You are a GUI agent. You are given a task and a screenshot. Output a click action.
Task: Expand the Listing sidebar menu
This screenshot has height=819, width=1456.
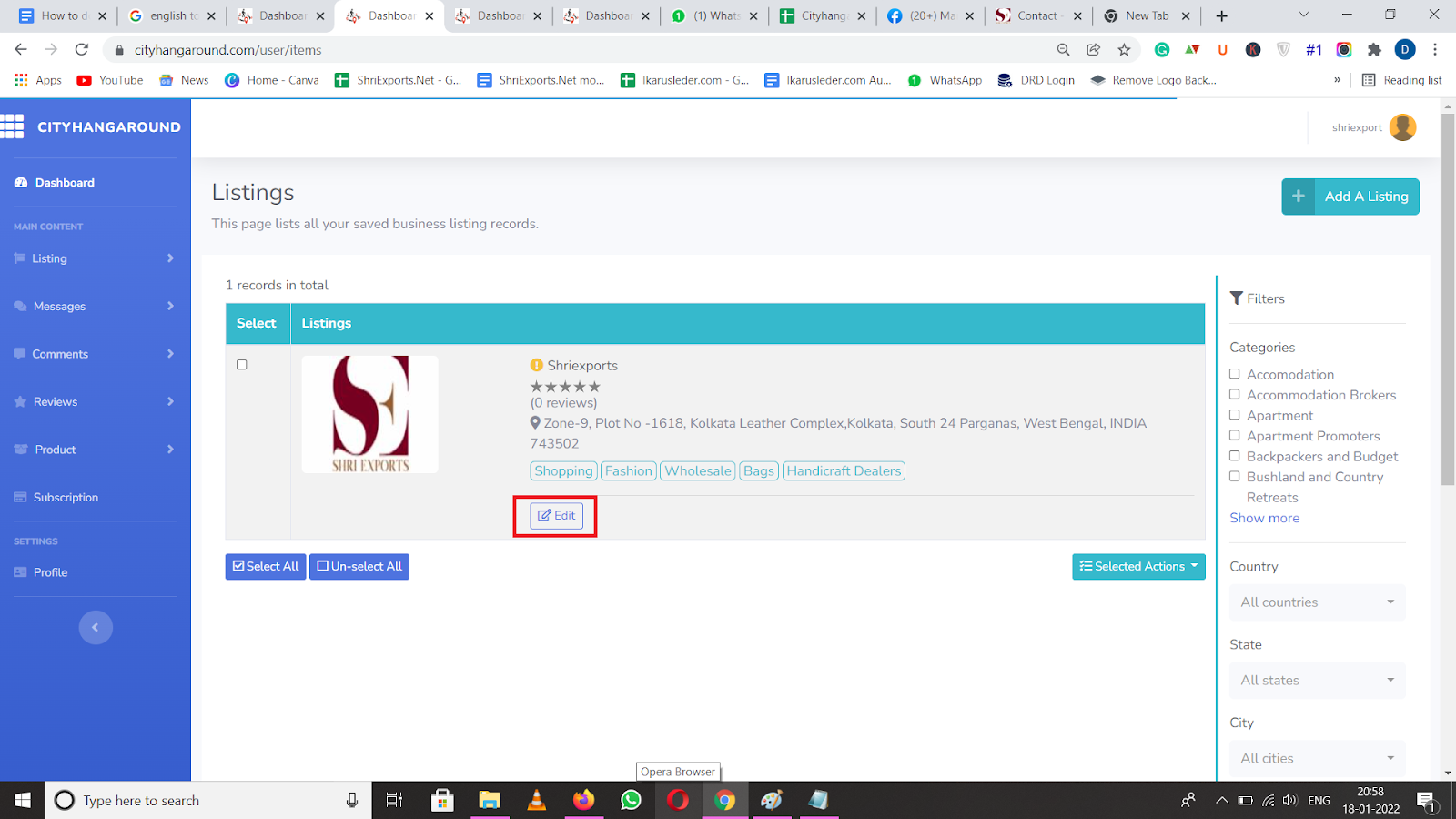click(x=95, y=258)
